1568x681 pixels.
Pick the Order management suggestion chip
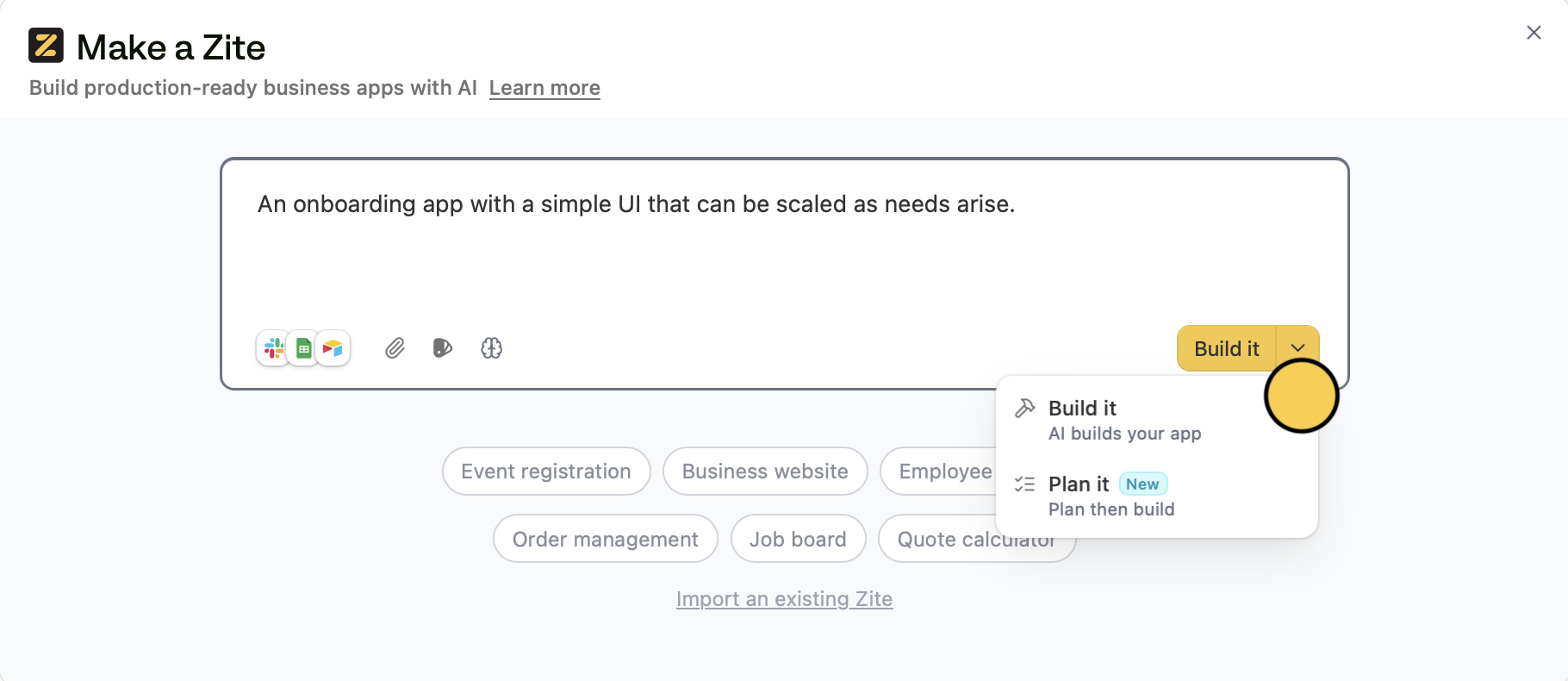[605, 540]
